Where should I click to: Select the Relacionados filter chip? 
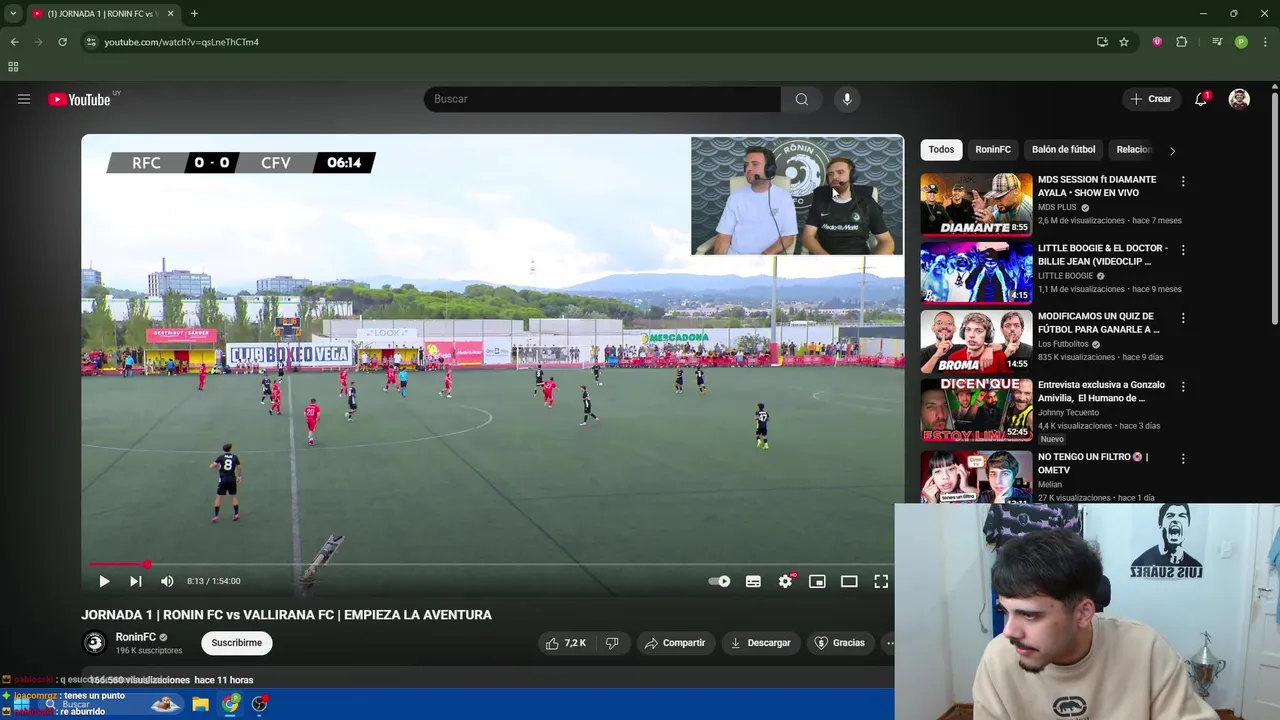point(1134,149)
